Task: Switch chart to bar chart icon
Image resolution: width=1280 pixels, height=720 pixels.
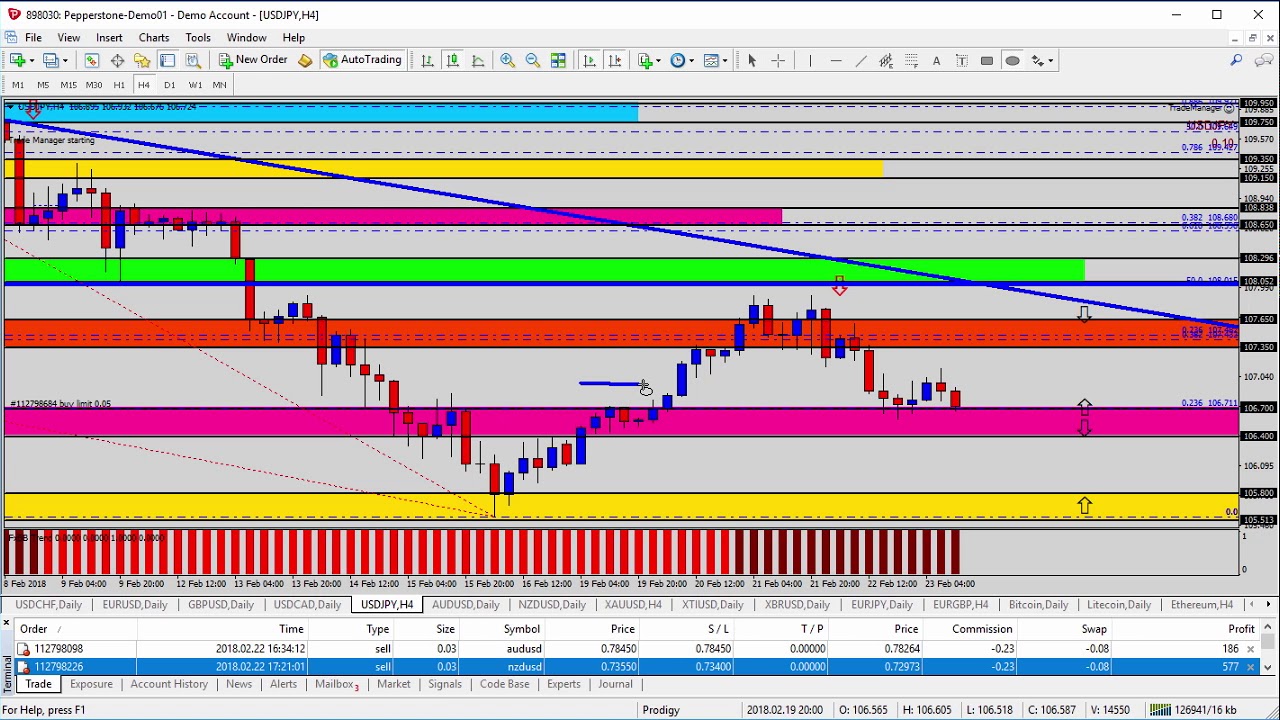Action: point(428,60)
